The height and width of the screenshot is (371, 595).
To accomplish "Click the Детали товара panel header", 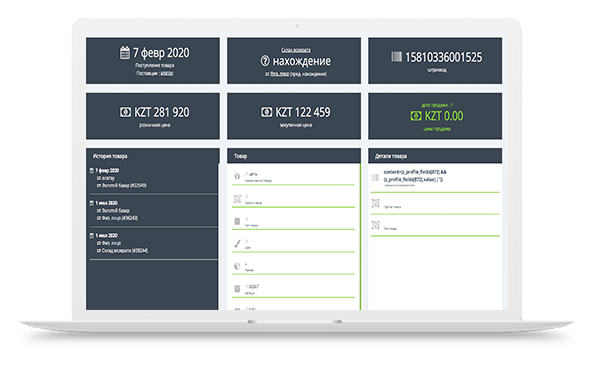I will [x=435, y=156].
